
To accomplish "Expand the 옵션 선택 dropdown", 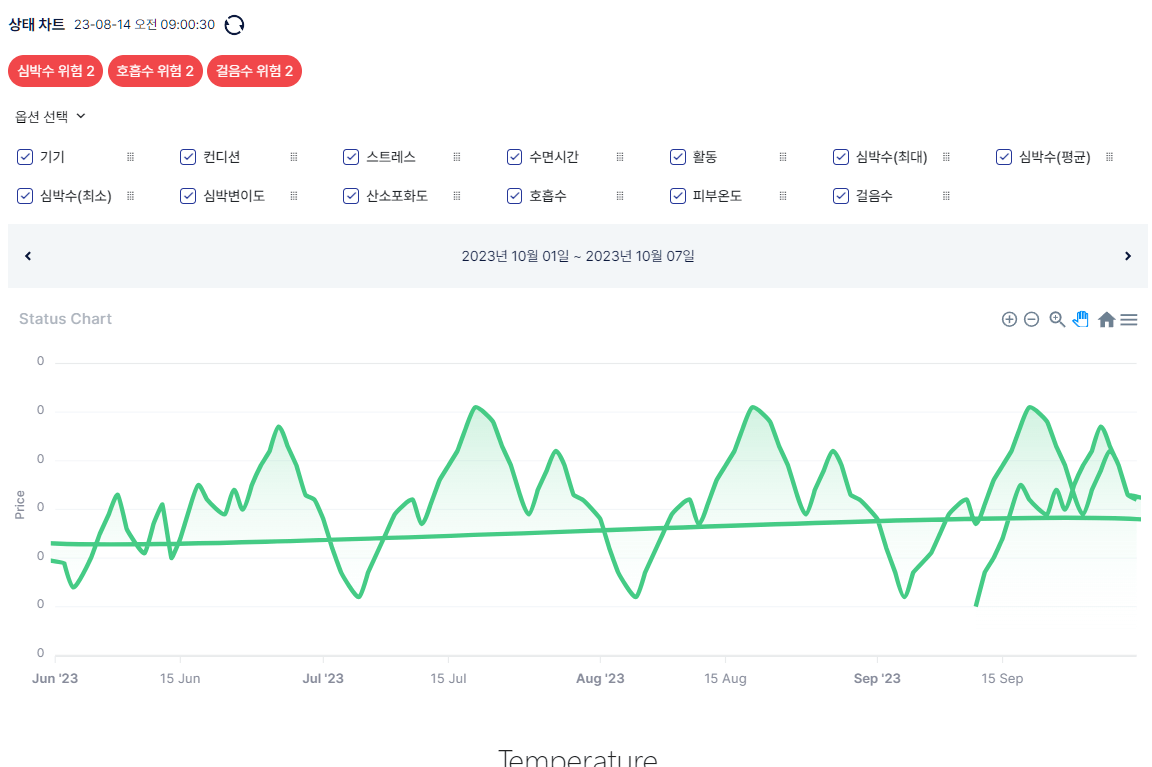I will (x=50, y=116).
